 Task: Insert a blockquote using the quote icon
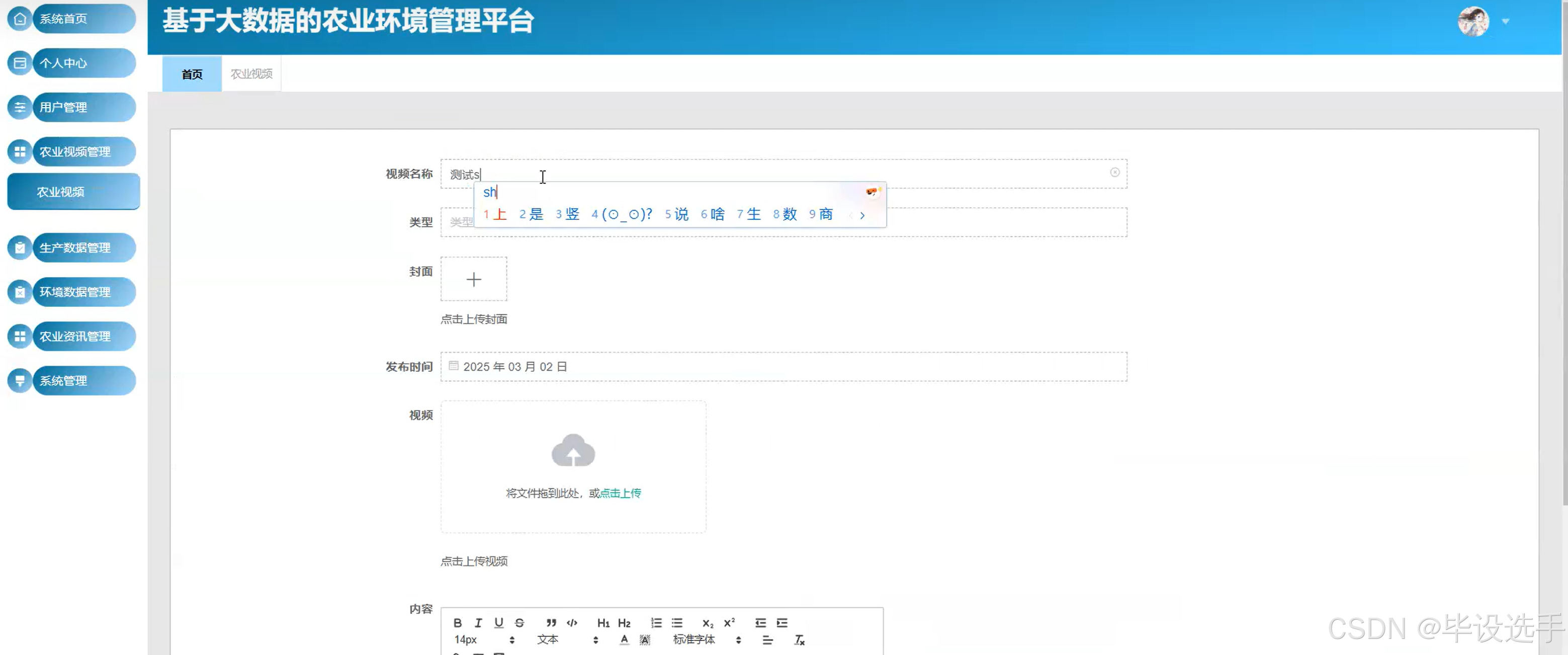coord(551,622)
